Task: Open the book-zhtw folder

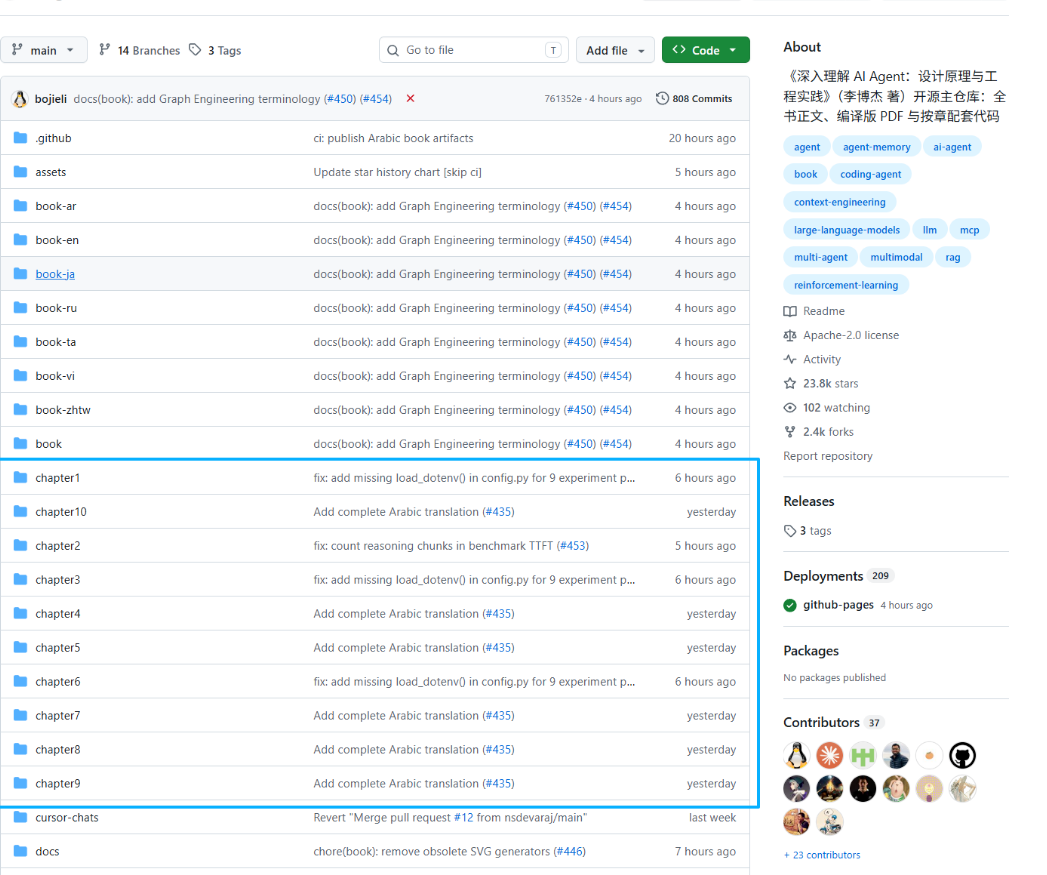Action: [x=63, y=410]
